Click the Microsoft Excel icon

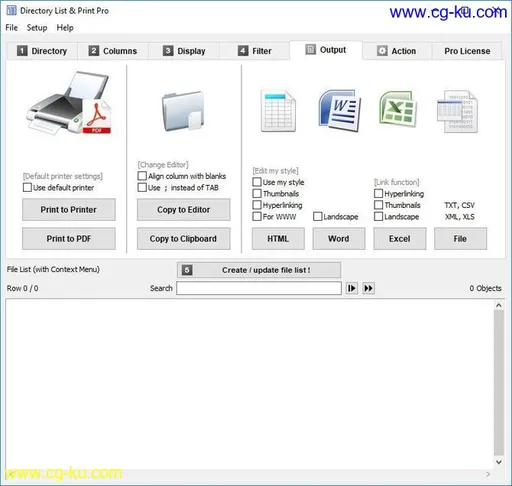(398, 109)
